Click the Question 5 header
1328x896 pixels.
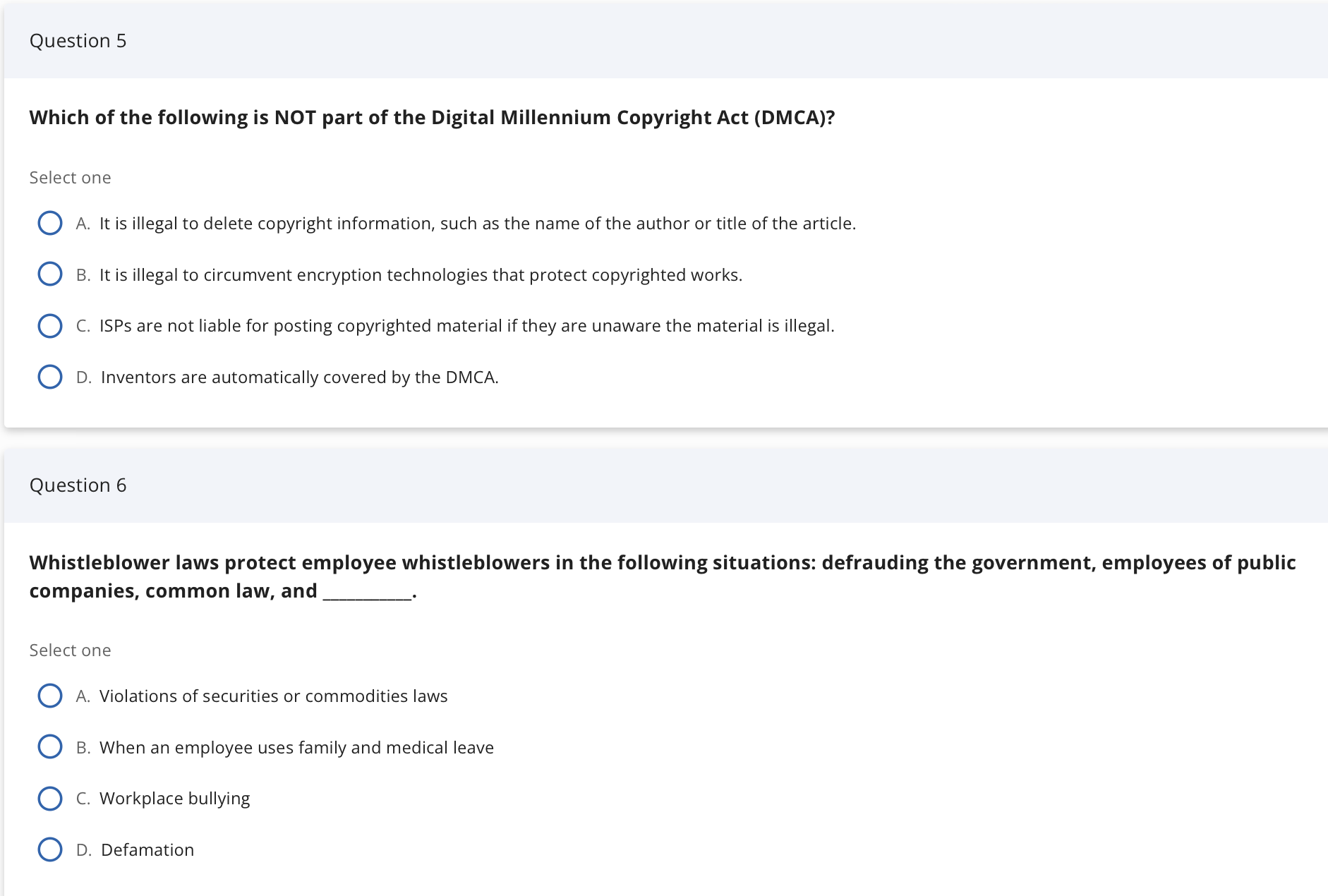79,40
